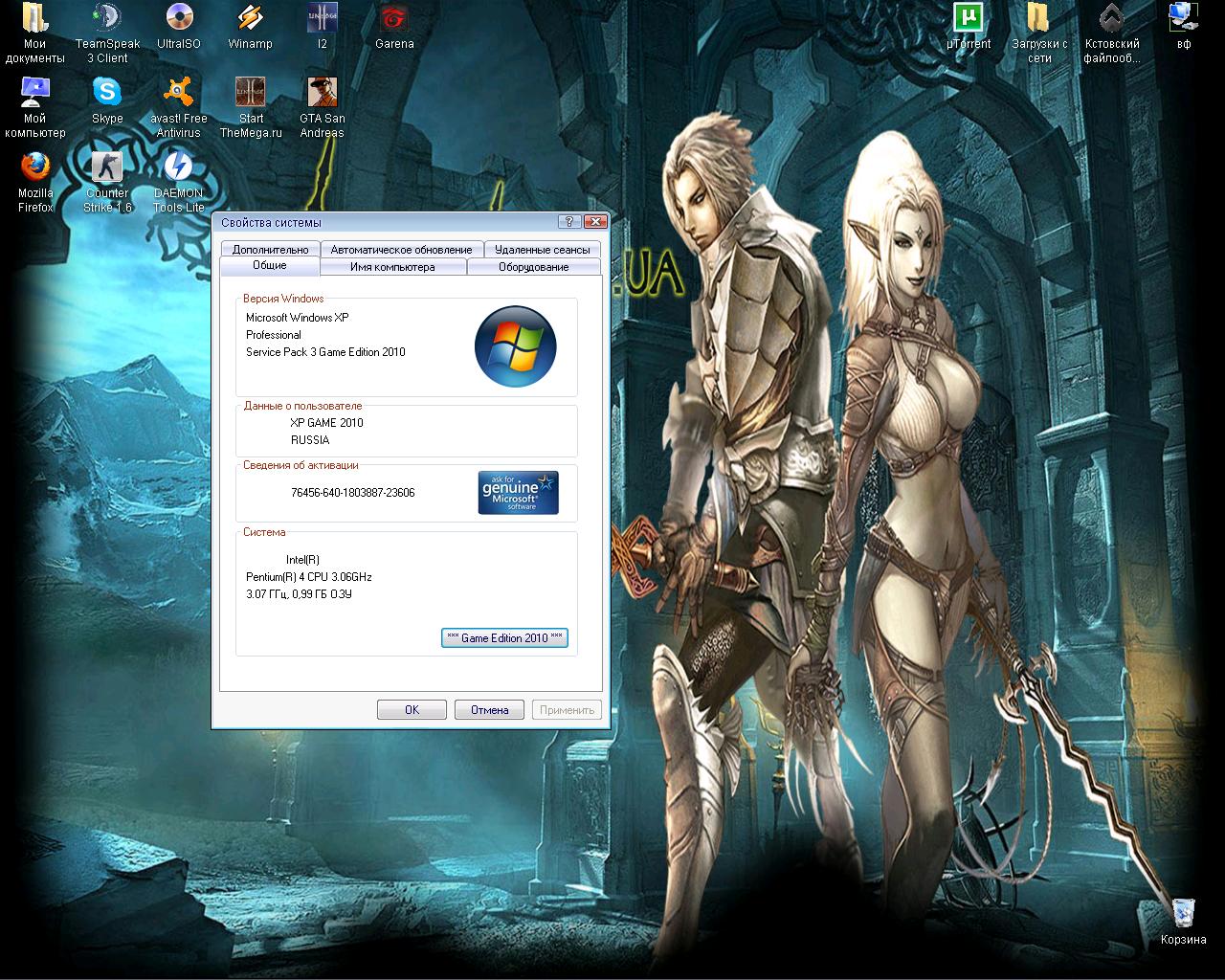Select the µTorrent desktop icon
The image size is (1225, 980).
pyautogui.click(x=969, y=27)
